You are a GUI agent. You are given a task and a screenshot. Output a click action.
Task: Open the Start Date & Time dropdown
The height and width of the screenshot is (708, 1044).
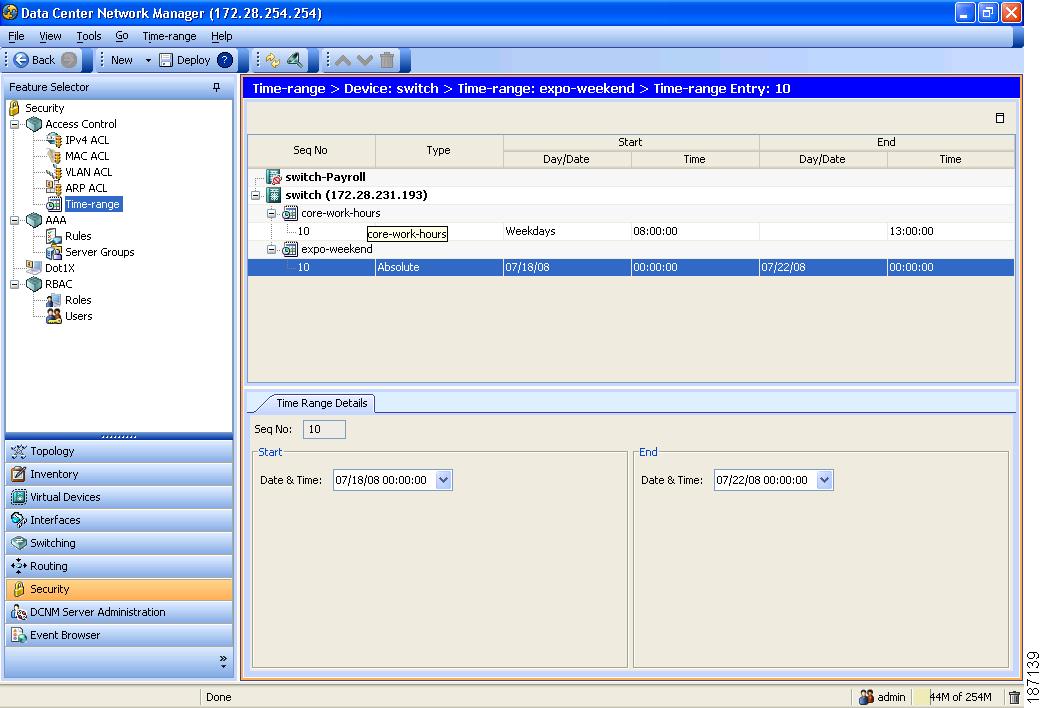click(444, 480)
